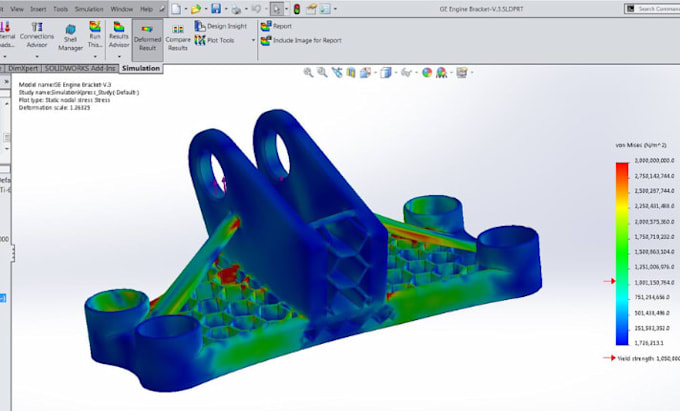Expand the Print dropdown arrow
The width and height of the screenshot is (680, 411).
tap(246, 9)
